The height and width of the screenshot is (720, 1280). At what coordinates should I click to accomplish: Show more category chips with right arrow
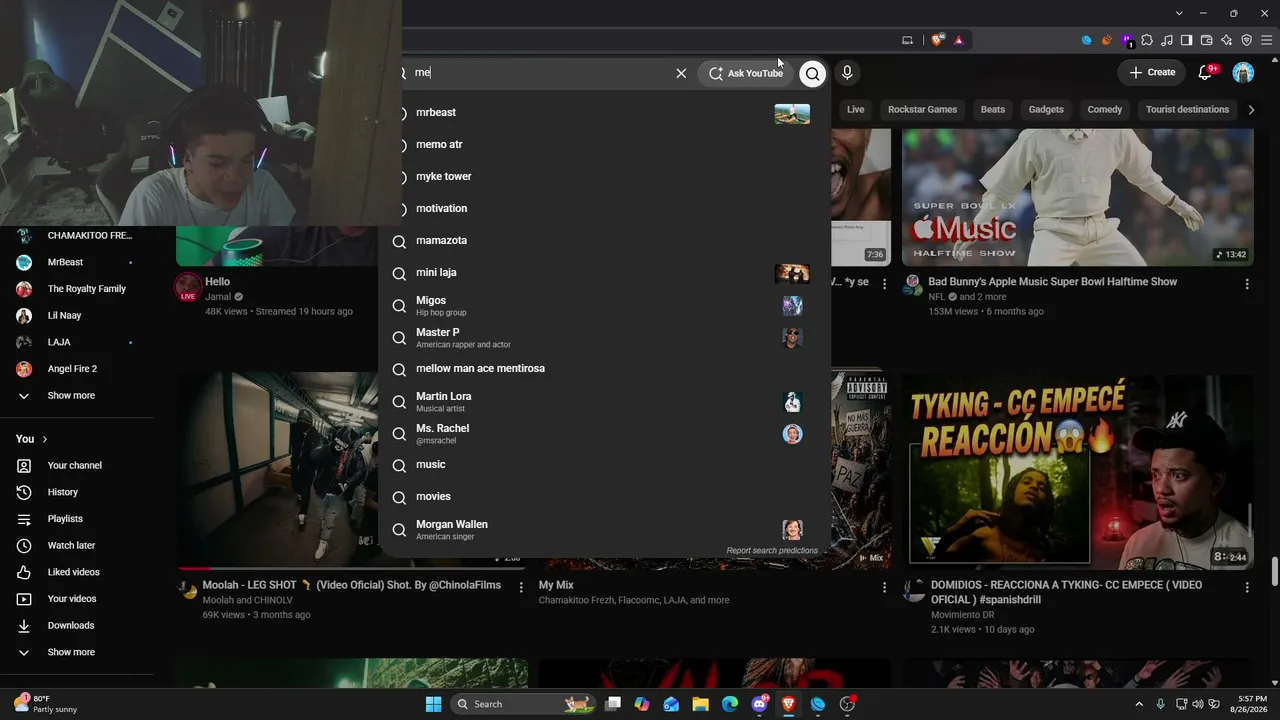(1251, 109)
